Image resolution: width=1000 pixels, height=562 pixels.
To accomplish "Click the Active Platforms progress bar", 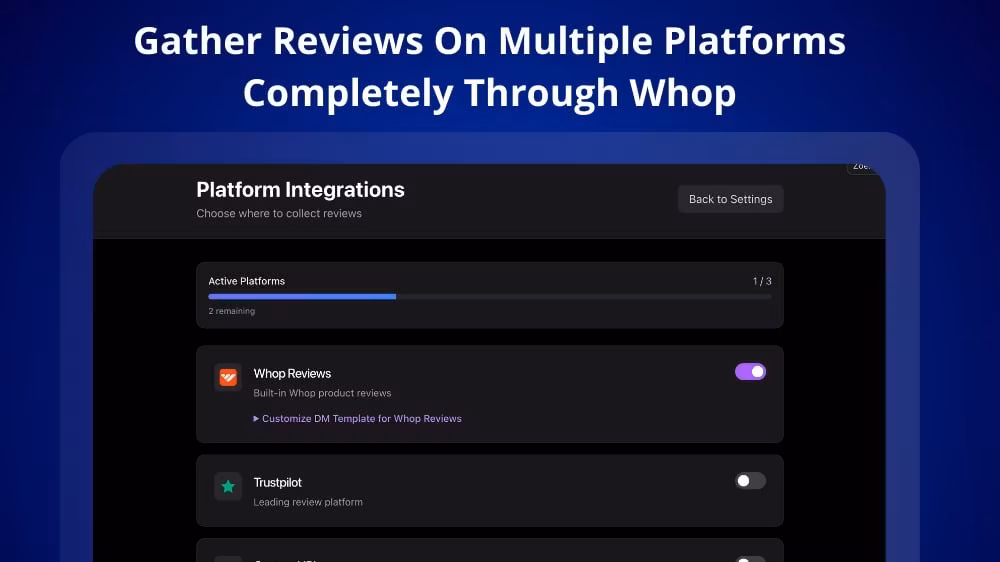I will [489, 297].
